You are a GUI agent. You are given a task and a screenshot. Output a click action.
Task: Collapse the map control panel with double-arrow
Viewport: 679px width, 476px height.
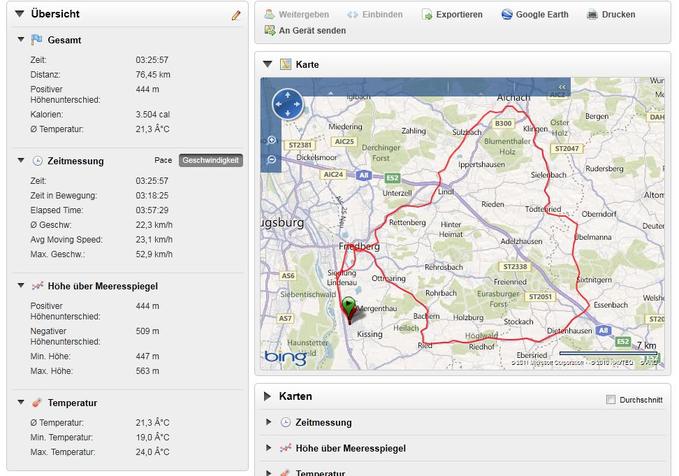(x=563, y=88)
